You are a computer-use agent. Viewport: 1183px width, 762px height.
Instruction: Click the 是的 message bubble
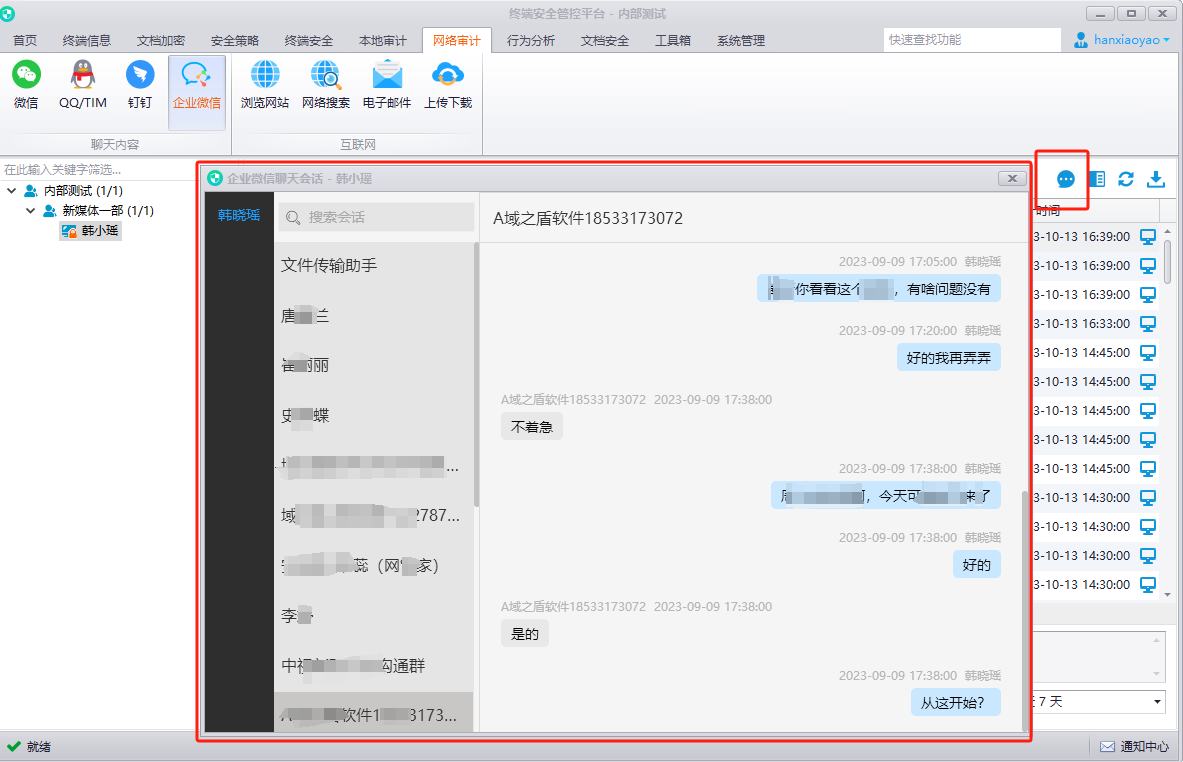point(524,634)
